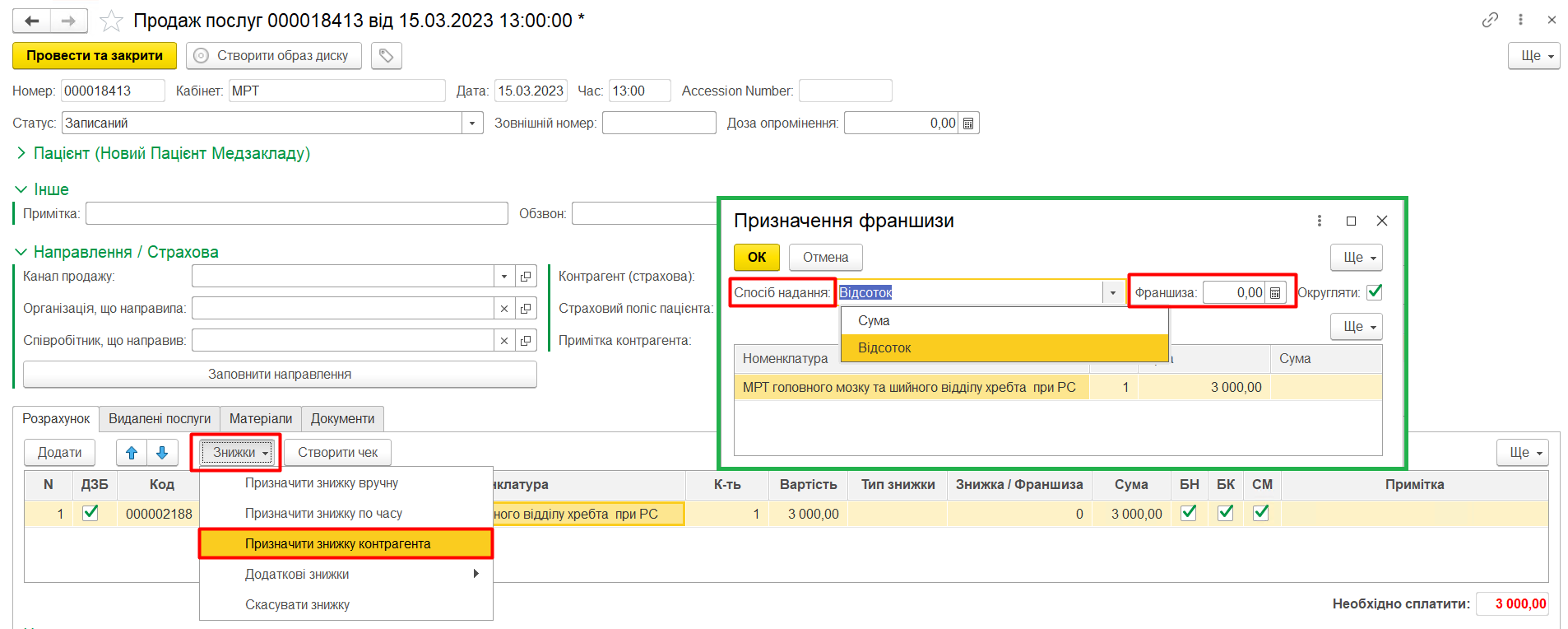
Task: Open calculator for Доза опромінення field
Action: click(x=968, y=123)
